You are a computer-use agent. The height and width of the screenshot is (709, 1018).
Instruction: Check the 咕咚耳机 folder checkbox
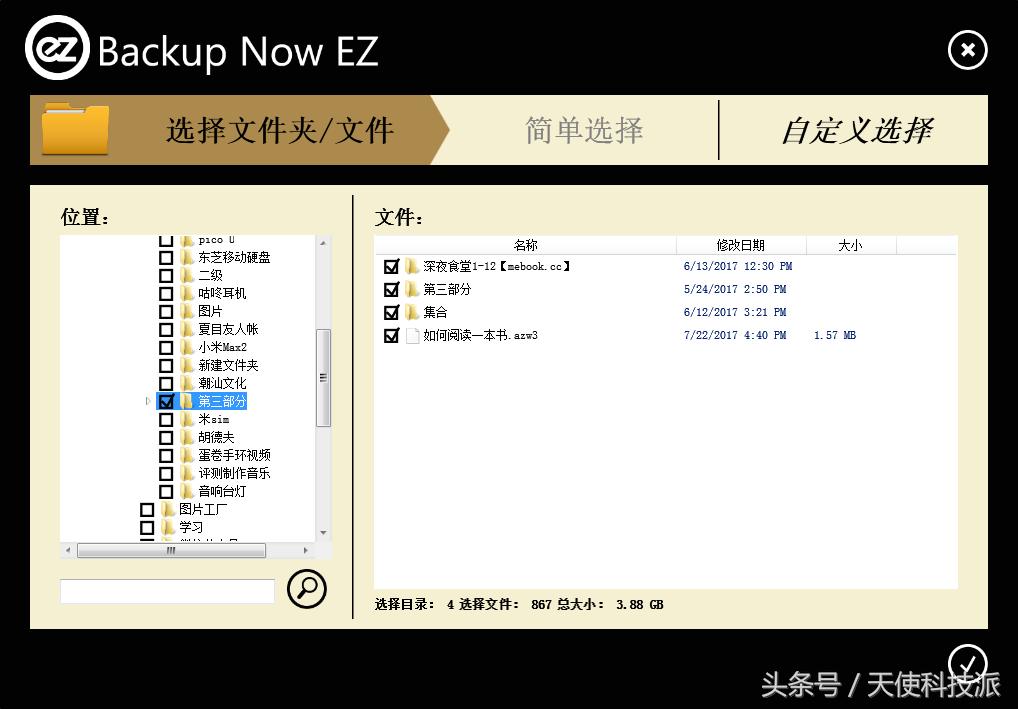pyautogui.click(x=166, y=293)
